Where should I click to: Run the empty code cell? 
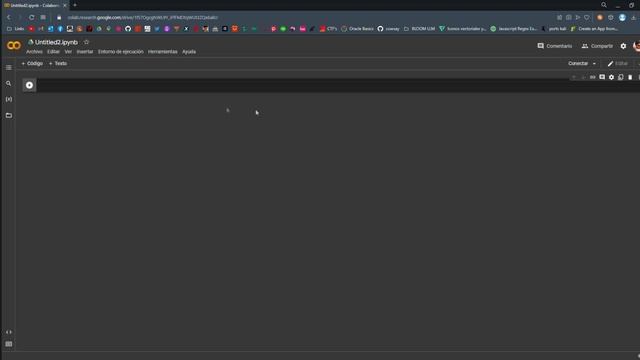(x=29, y=85)
